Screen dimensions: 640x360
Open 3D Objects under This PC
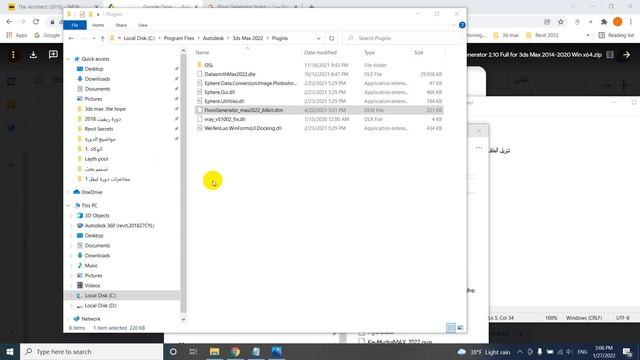coord(97,216)
